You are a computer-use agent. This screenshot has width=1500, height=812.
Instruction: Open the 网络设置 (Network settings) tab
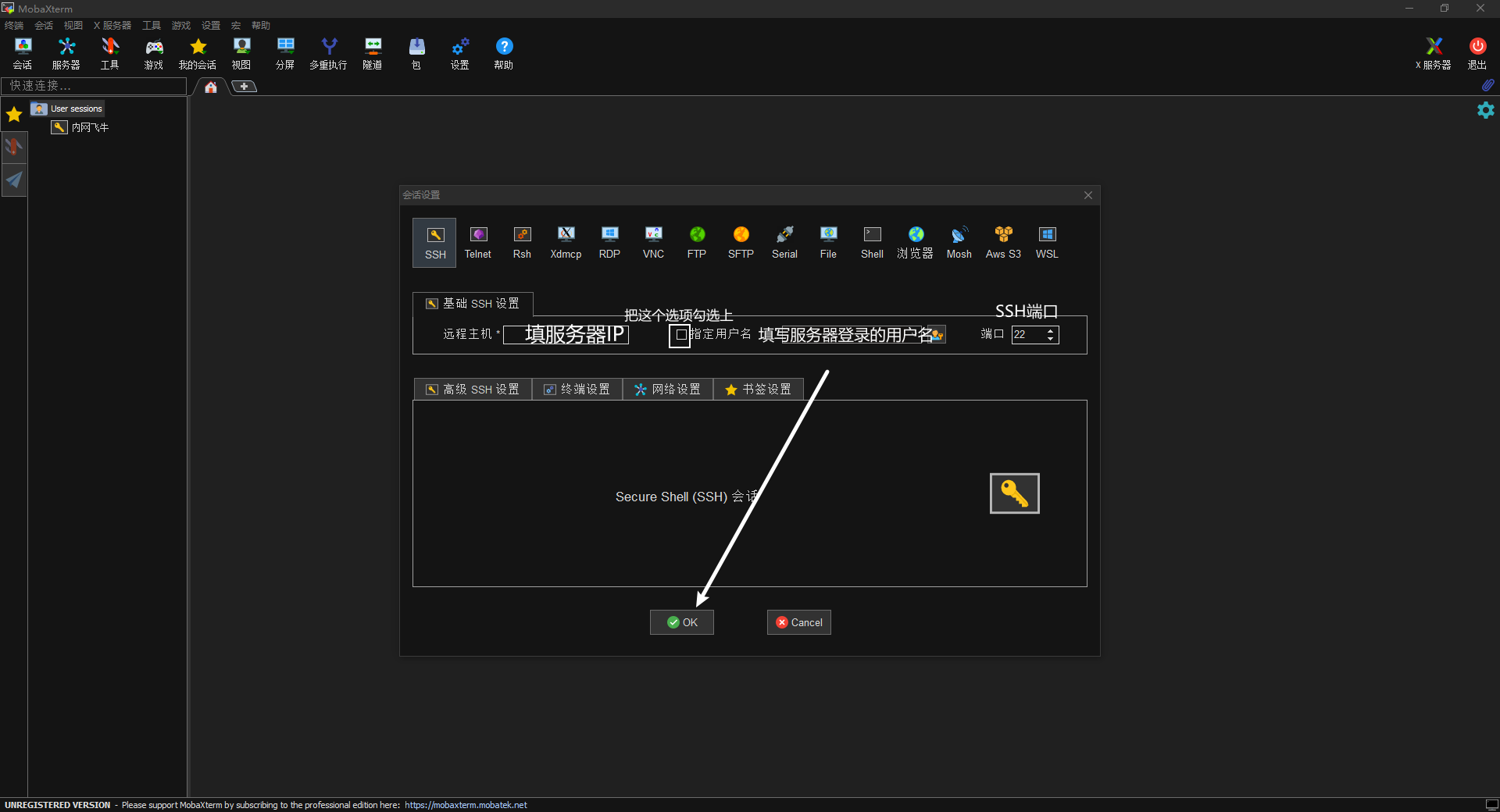668,390
